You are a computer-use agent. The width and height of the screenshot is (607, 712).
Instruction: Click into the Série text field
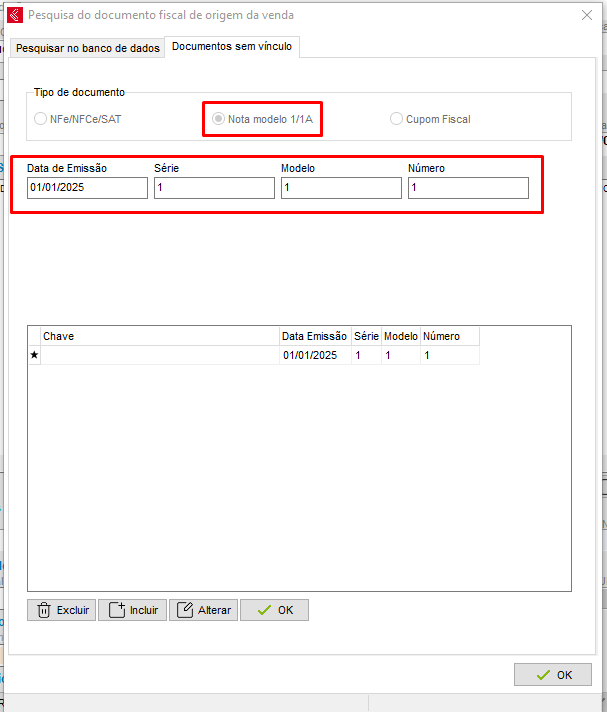click(x=214, y=188)
